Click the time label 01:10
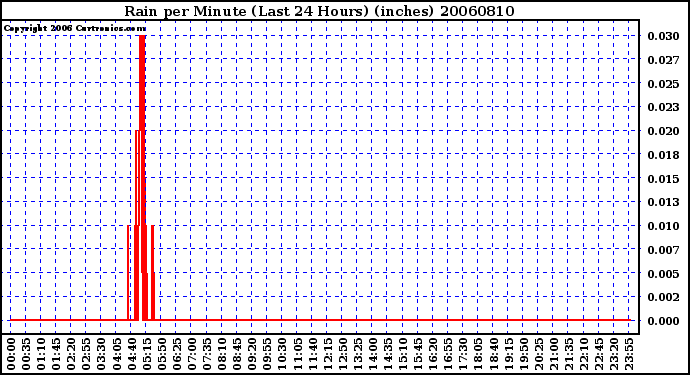Screen dimensions: 690x375 (41, 354)
